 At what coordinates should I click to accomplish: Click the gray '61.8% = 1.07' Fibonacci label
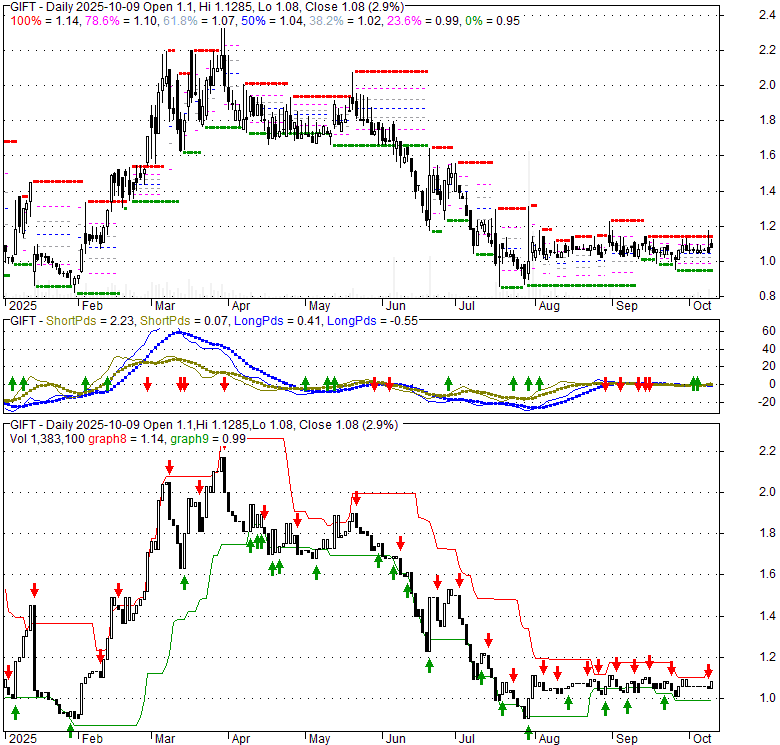tap(200, 21)
